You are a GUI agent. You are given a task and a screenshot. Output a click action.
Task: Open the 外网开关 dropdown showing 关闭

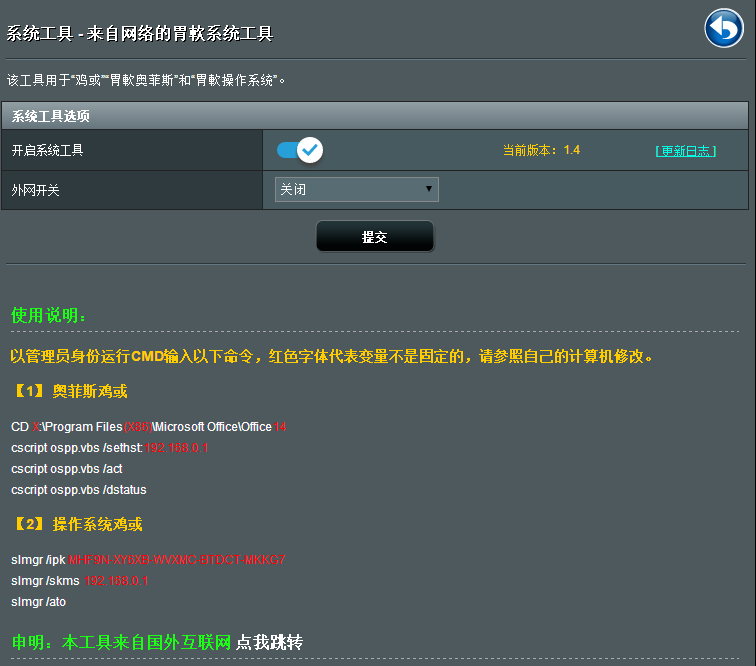356,190
